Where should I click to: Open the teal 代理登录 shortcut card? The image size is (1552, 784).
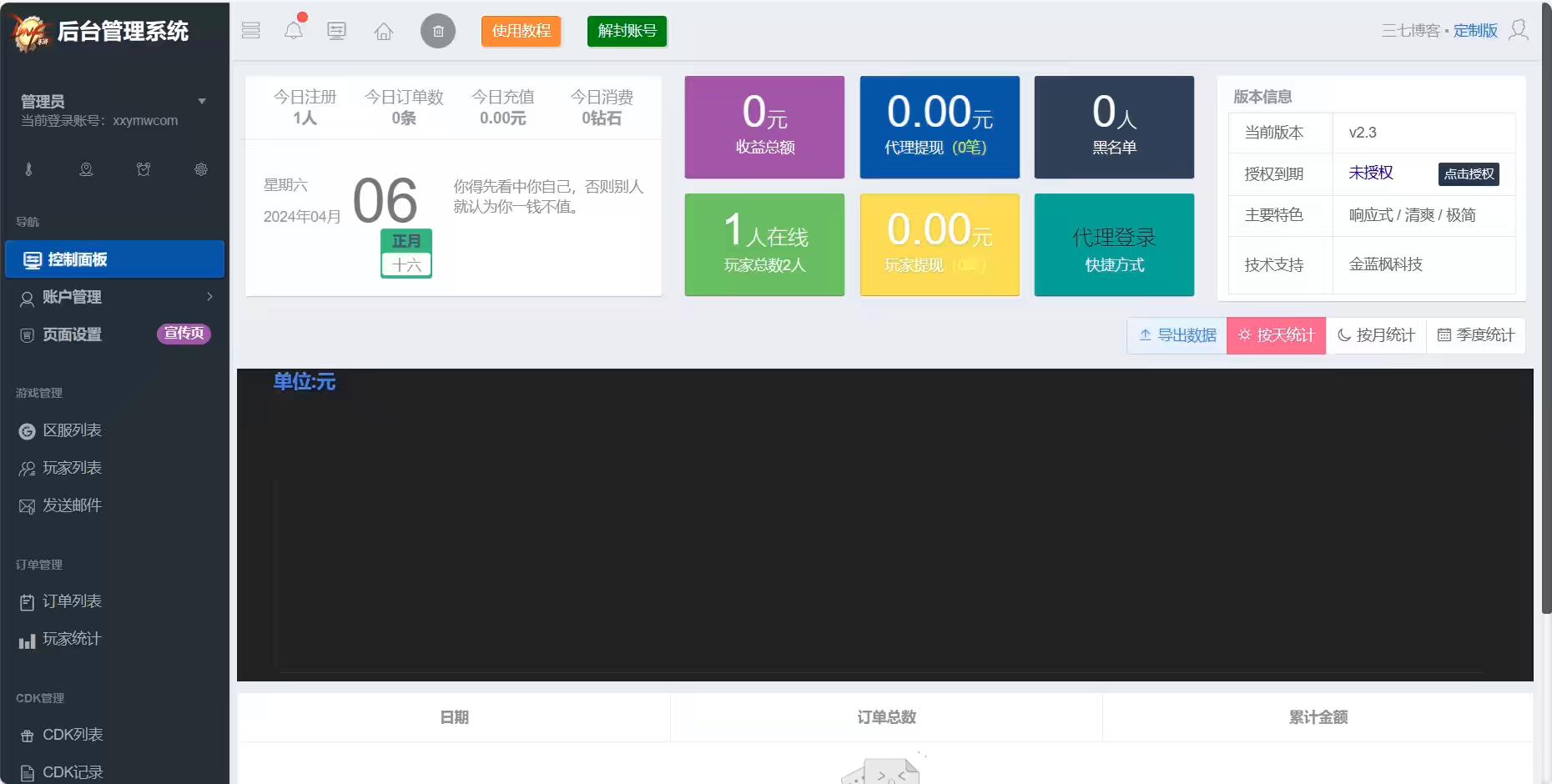(x=1114, y=244)
